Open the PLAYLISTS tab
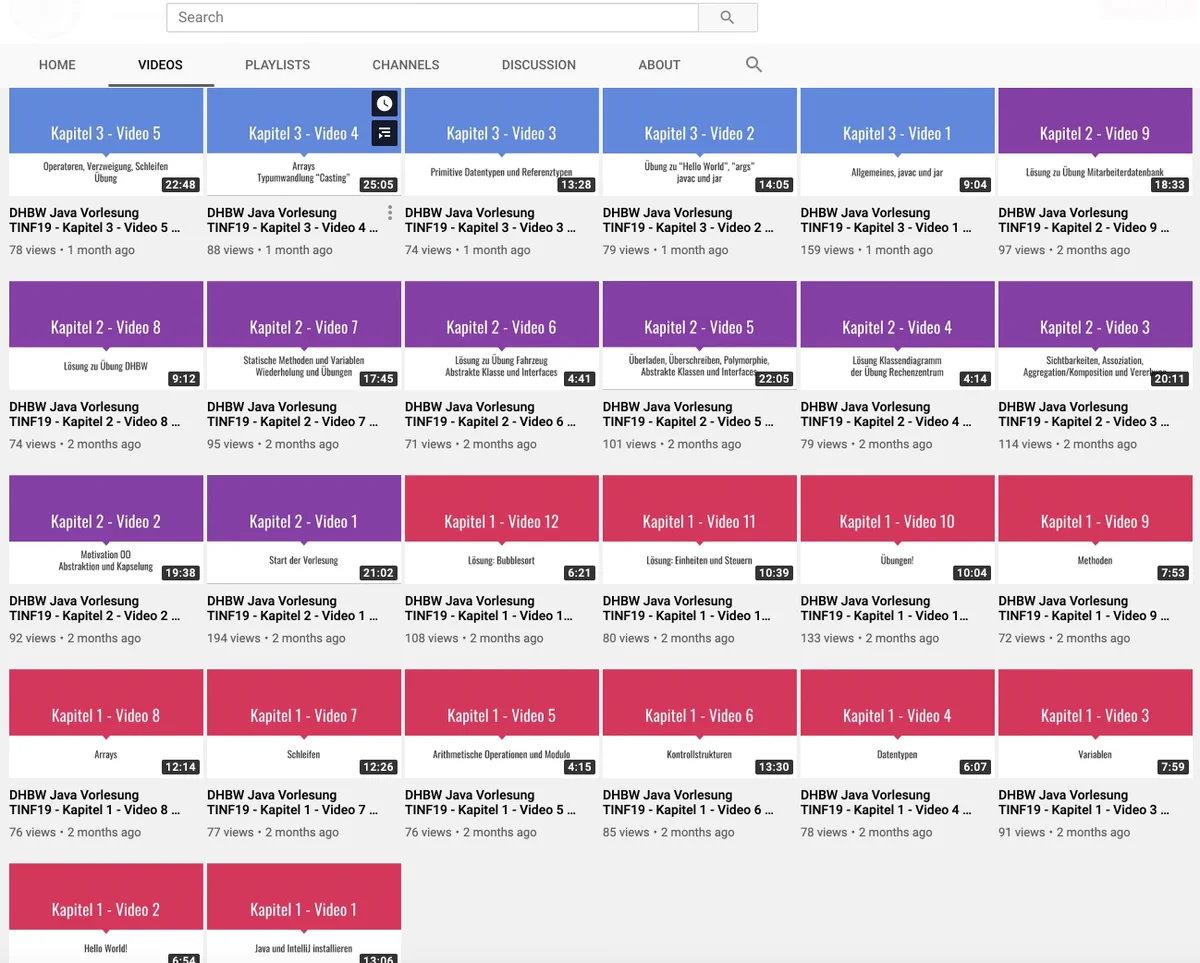 (x=277, y=64)
